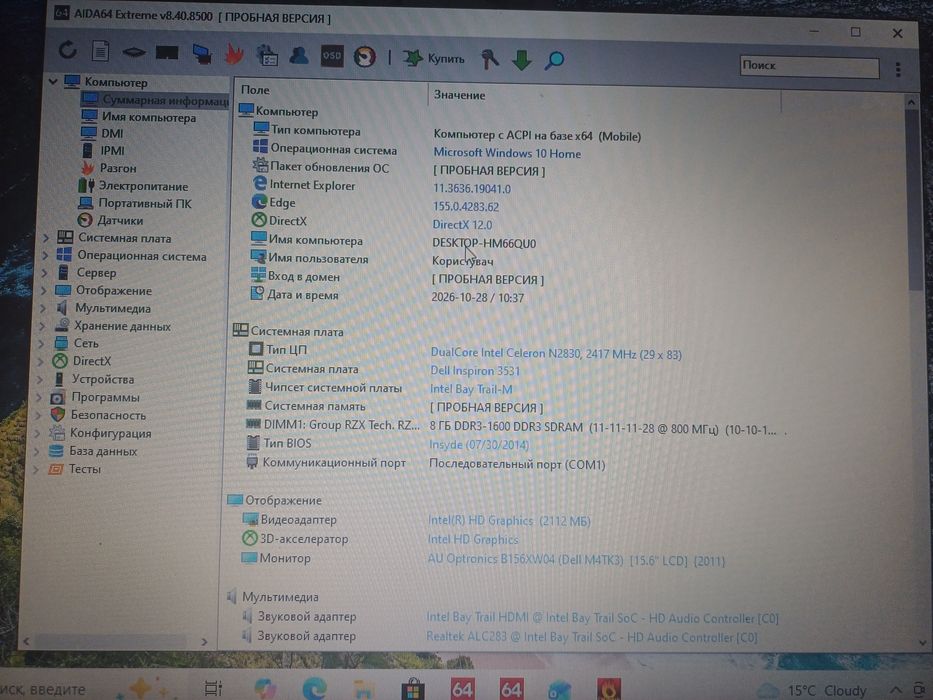
Task: Click Internet Explorer row icon
Action: point(259,183)
